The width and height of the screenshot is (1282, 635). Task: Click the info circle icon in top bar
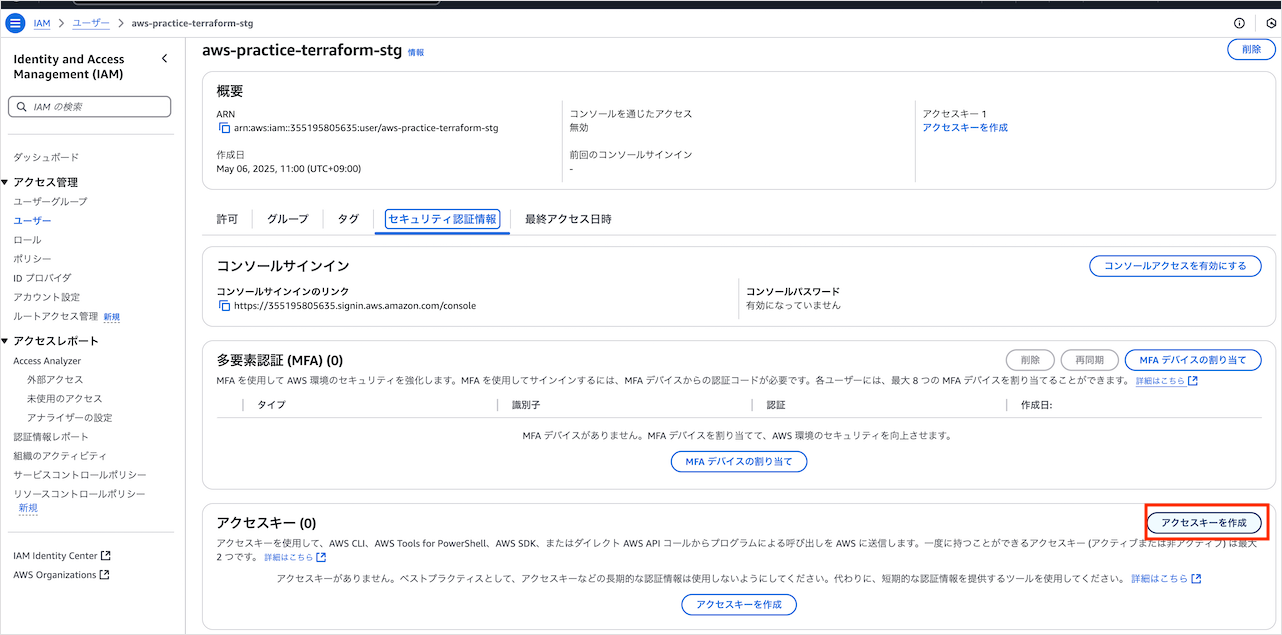[x=1239, y=23]
